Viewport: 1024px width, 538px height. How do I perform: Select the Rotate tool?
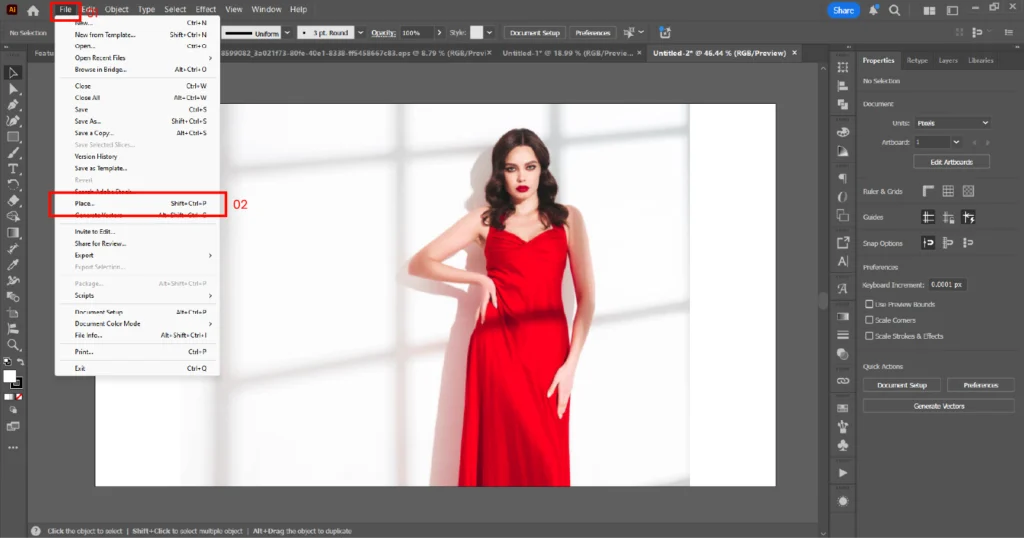[13, 185]
